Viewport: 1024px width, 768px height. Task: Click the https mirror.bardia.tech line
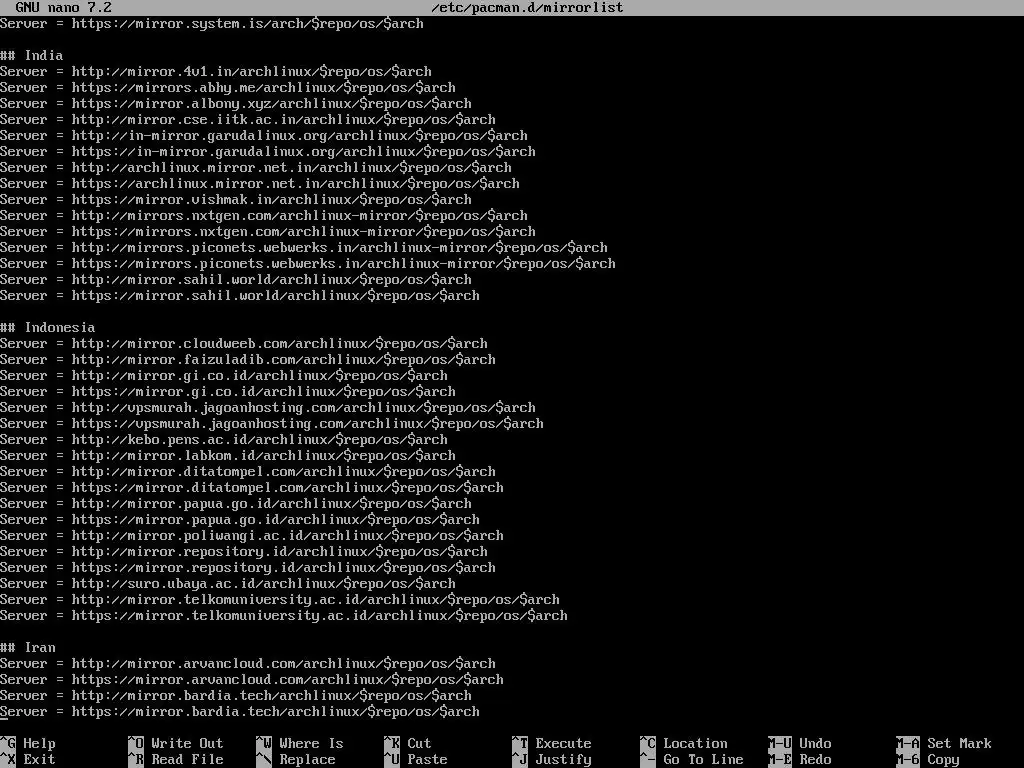240,711
